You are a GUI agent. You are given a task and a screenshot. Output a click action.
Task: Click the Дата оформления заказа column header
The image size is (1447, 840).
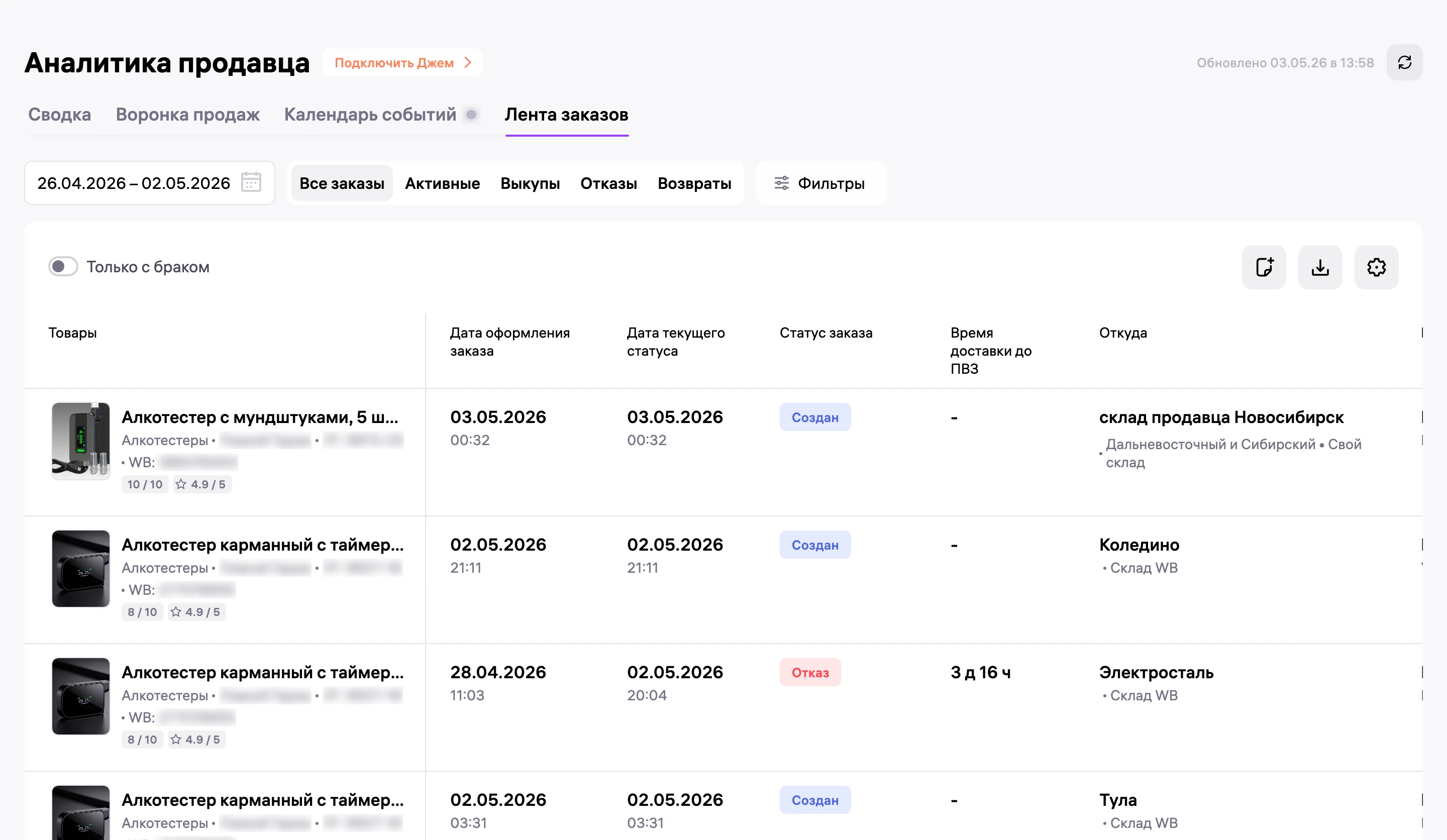click(x=510, y=342)
